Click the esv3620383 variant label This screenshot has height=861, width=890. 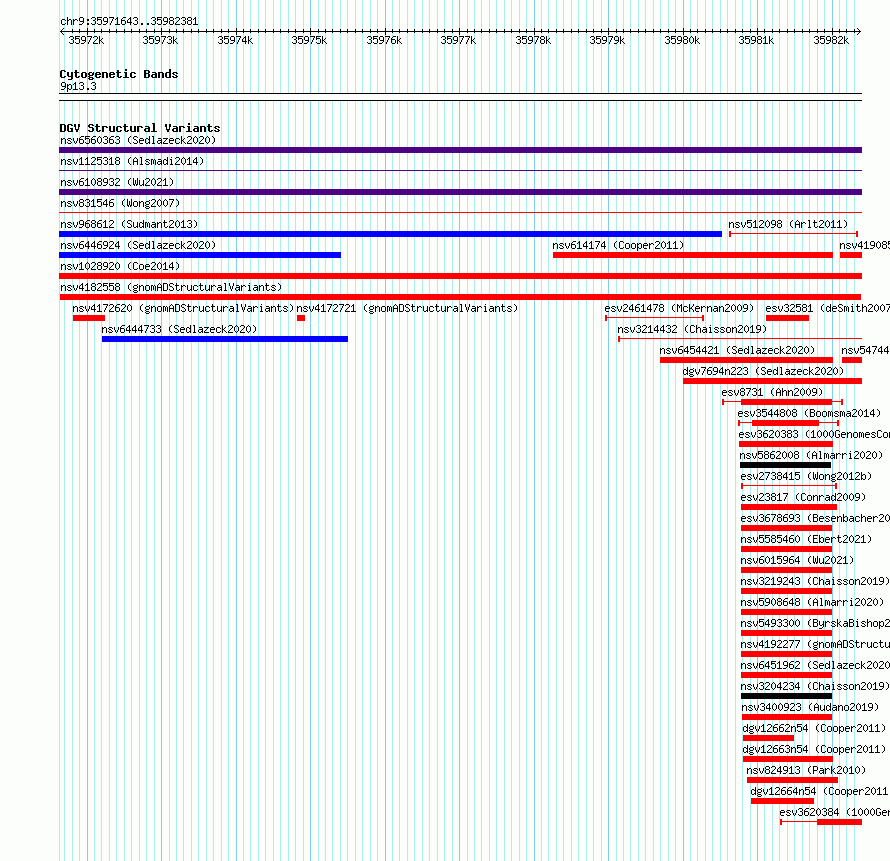tap(814, 434)
